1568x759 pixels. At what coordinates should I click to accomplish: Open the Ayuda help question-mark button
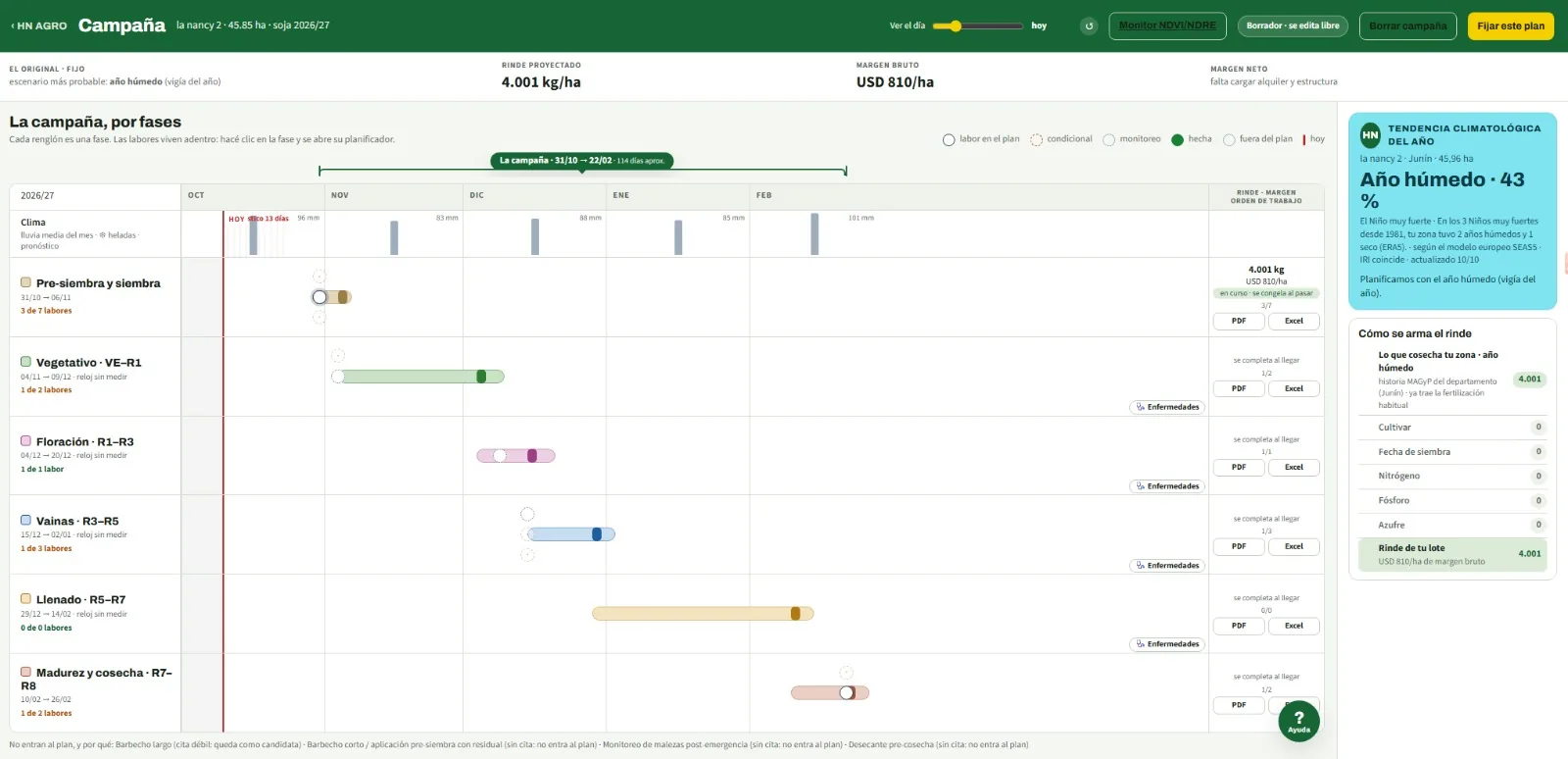pyautogui.click(x=1298, y=721)
